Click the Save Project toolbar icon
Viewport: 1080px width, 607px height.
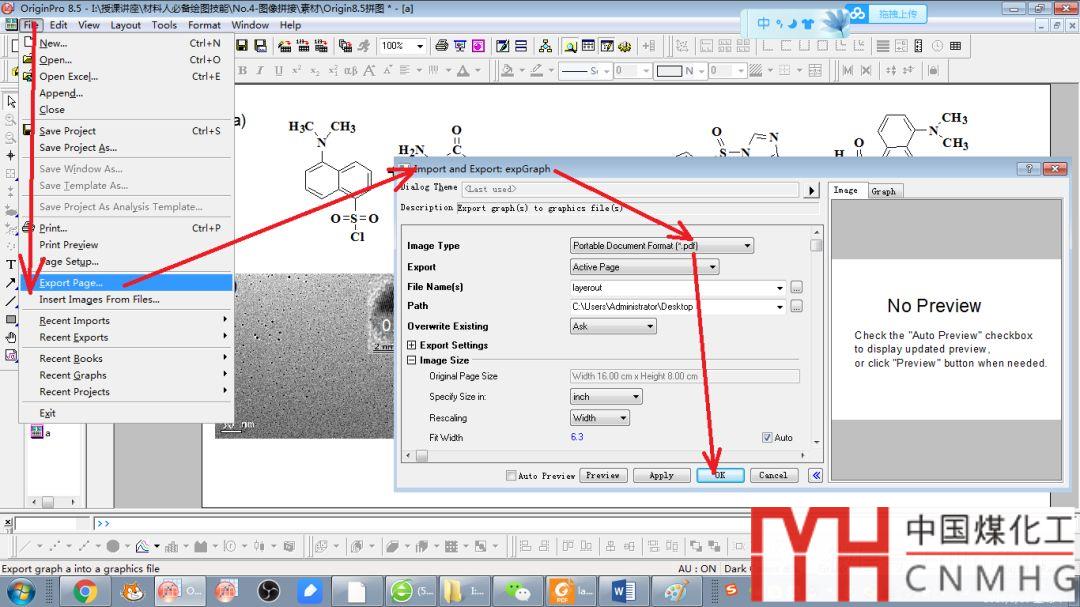(260, 46)
